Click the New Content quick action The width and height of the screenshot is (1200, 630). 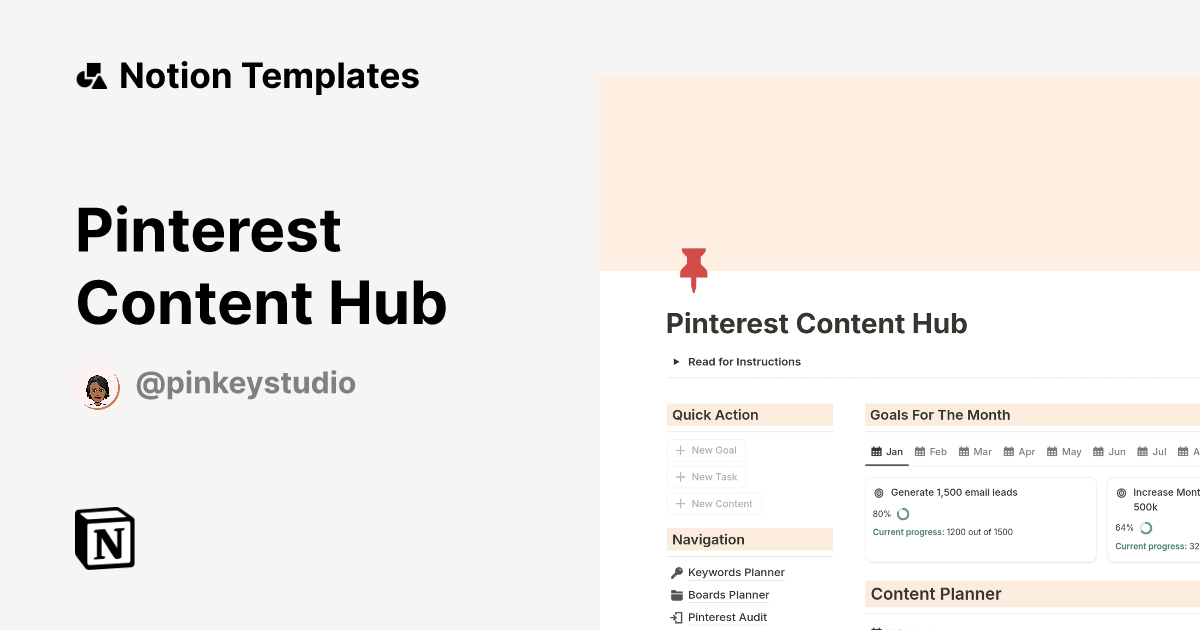coord(714,503)
